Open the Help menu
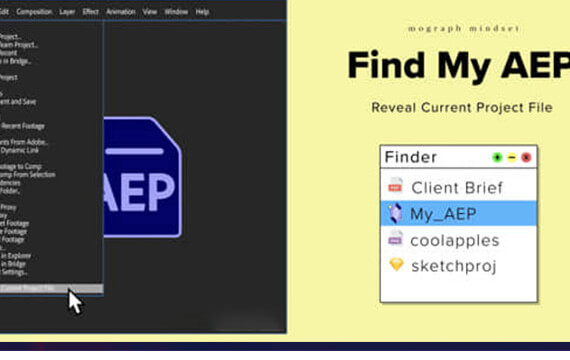The height and width of the screenshot is (360, 570). pos(202,12)
